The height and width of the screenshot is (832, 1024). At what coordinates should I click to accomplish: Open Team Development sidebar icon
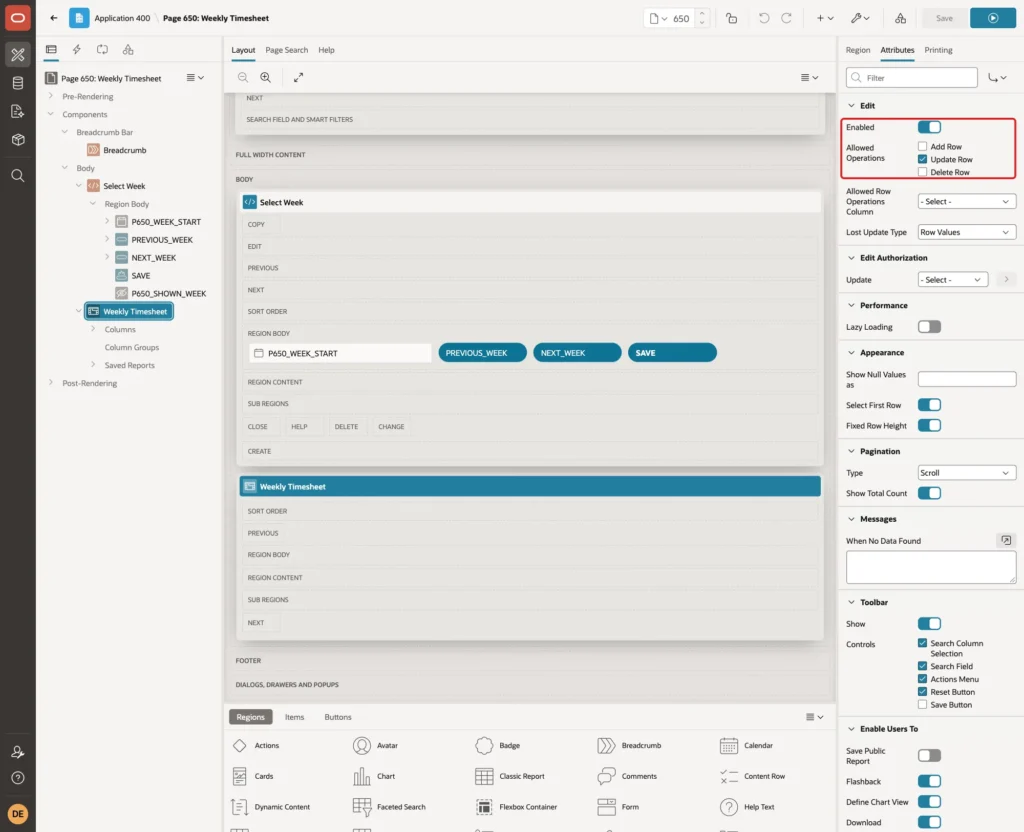(x=18, y=111)
